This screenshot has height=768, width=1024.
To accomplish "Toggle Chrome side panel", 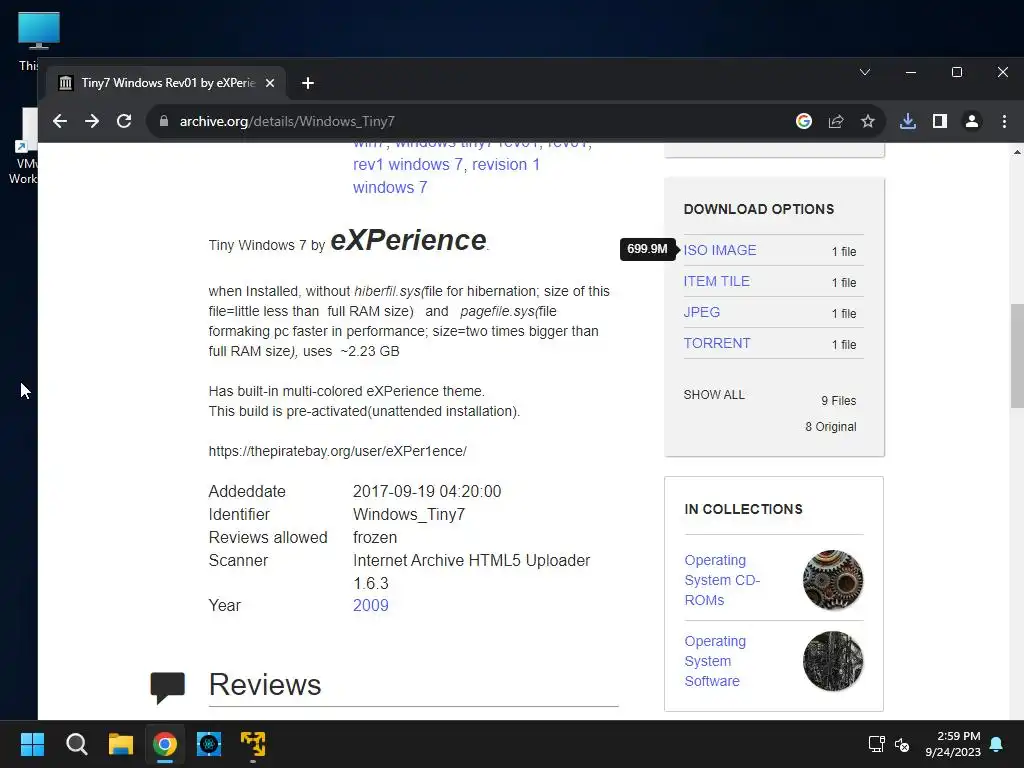I will 940,121.
